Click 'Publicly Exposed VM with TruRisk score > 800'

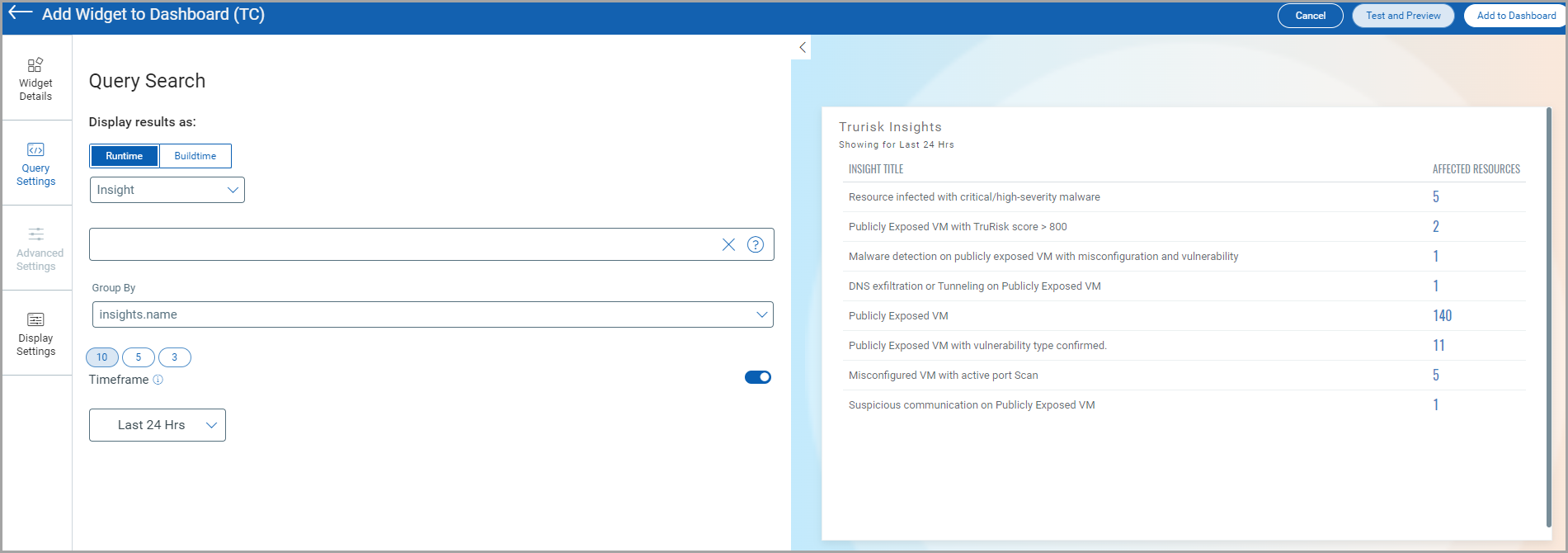click(958, 227)
